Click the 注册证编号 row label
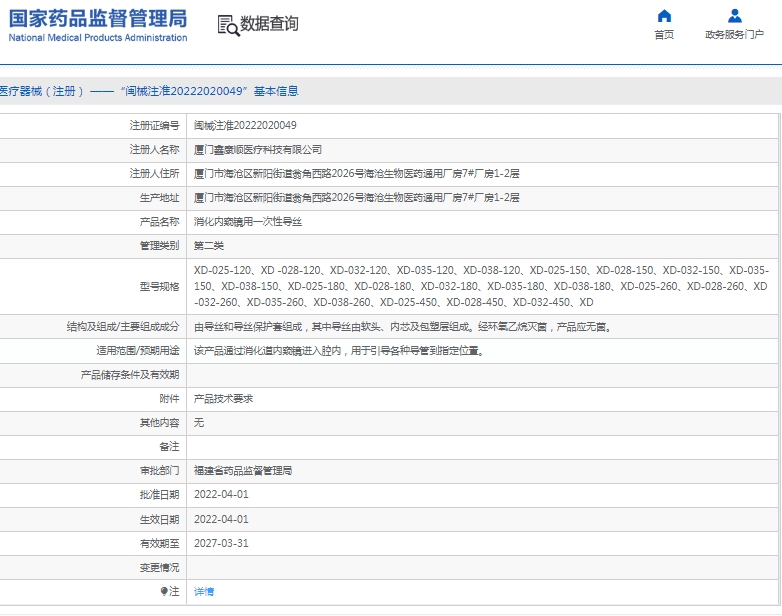The image size is (782, 616). tap(155, 125)
